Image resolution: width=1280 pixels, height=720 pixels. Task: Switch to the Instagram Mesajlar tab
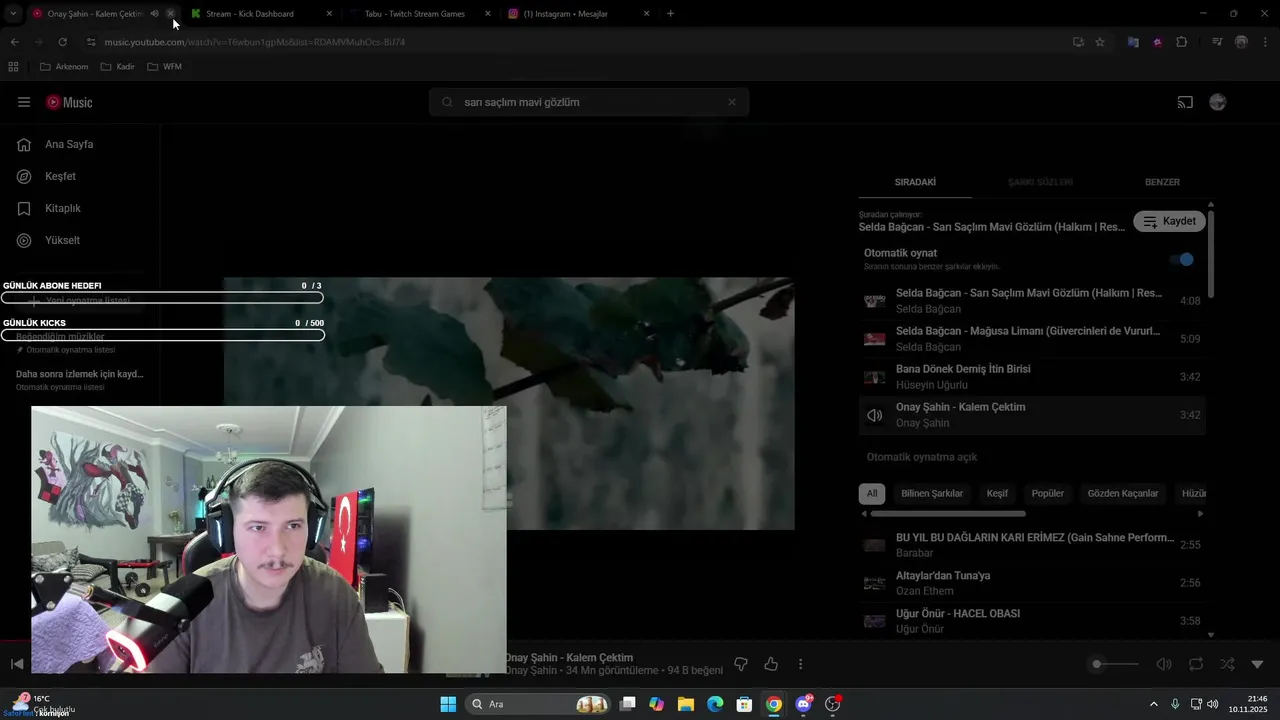[x=578, y=14]
